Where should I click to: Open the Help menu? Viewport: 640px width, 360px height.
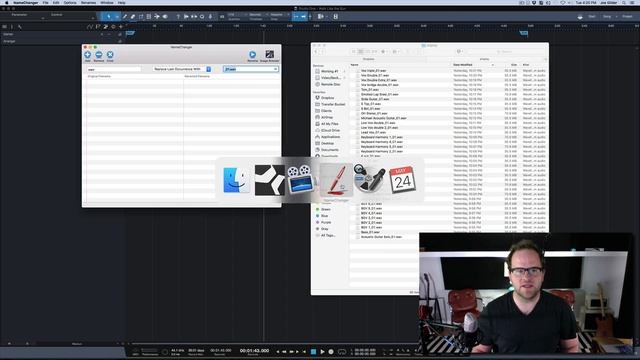(x=122, y=3)
